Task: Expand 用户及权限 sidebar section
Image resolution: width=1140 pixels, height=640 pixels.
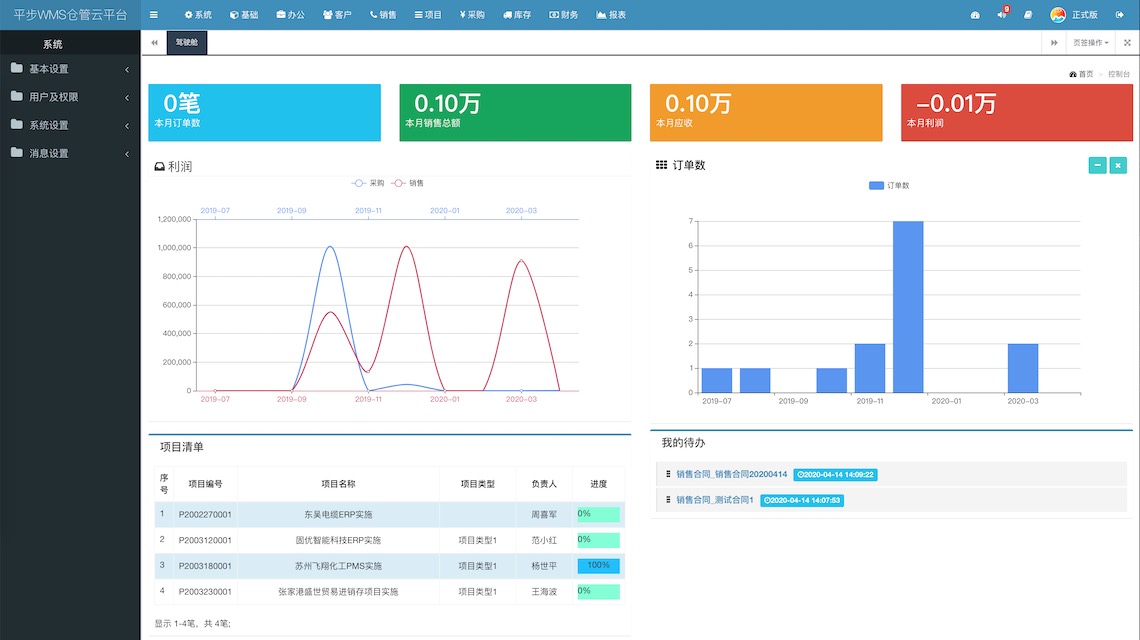Action: coord(70,97)
